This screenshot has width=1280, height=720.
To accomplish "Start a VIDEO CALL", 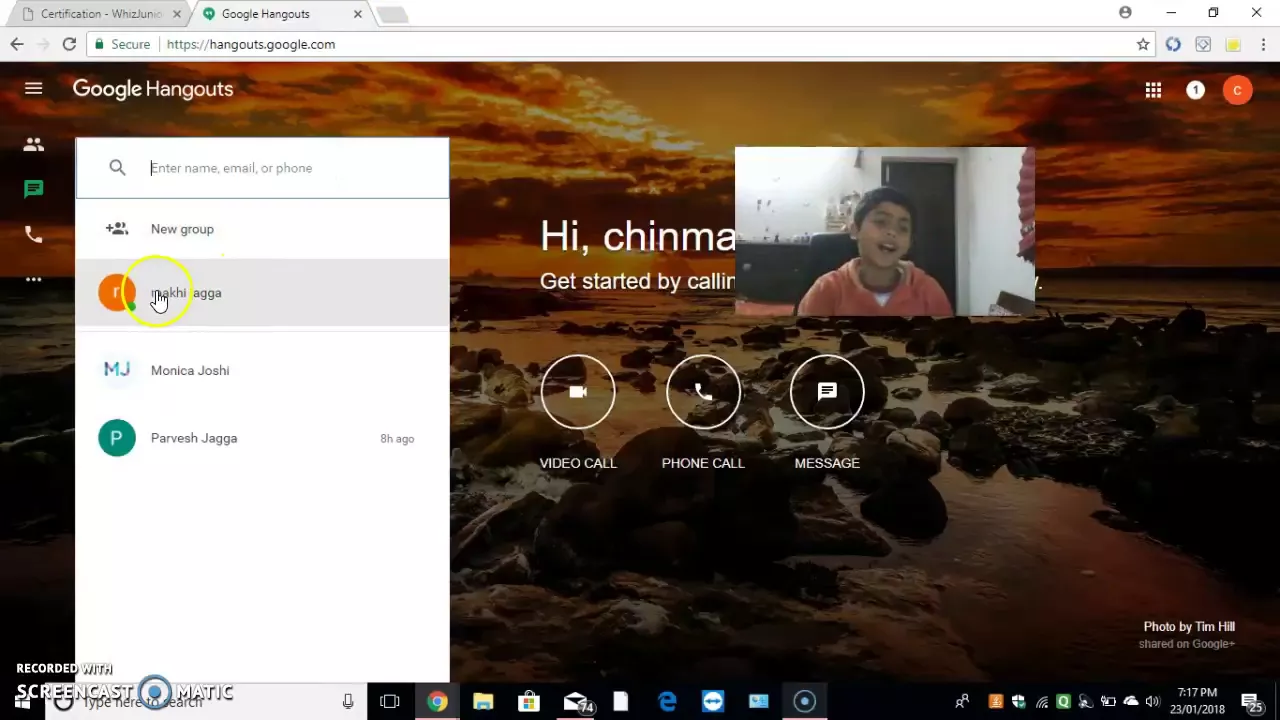I will [578, 392].
